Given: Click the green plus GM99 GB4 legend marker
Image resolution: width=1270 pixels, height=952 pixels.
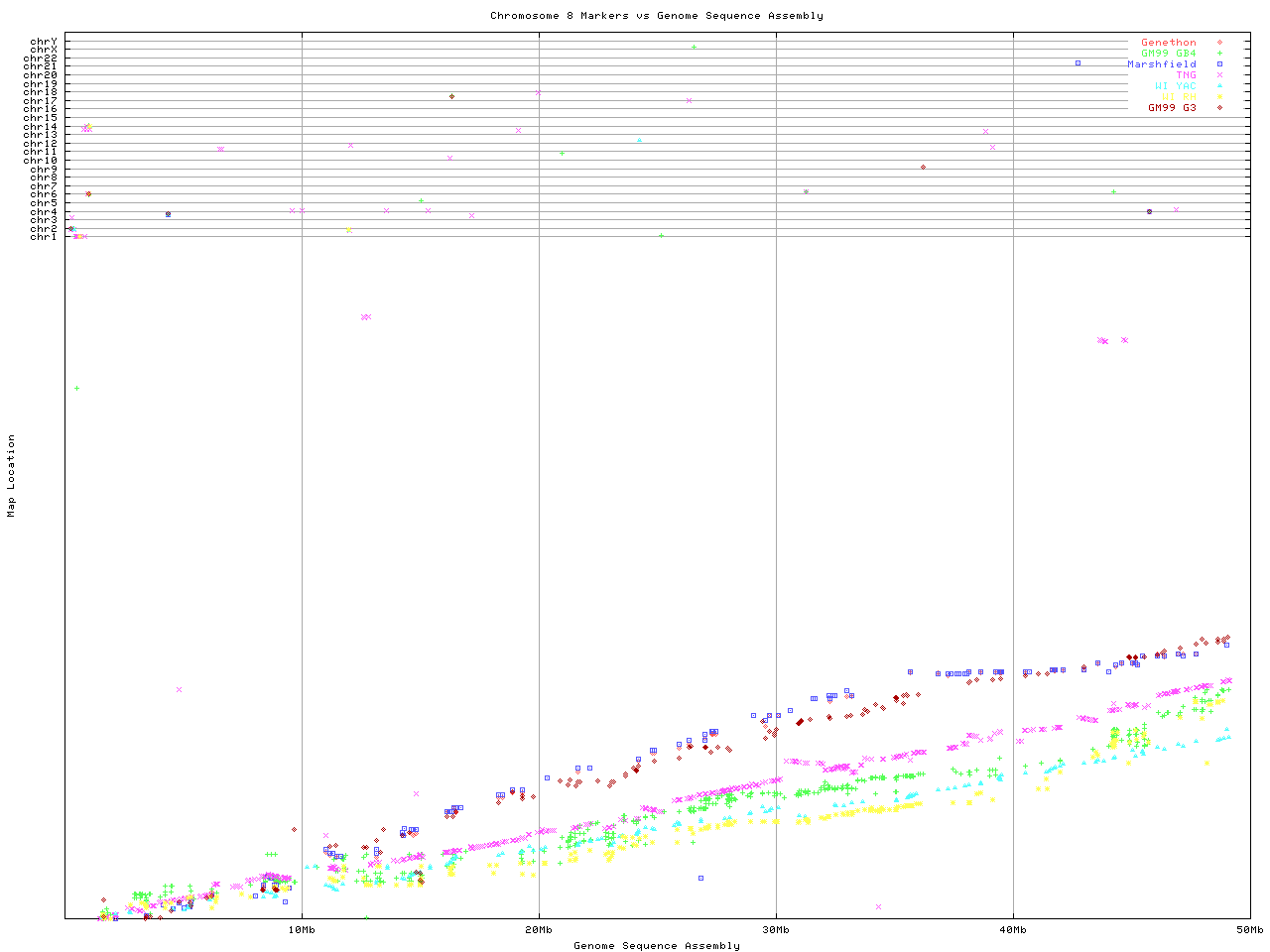Looking at the screenshot, I should [1219, 54].
